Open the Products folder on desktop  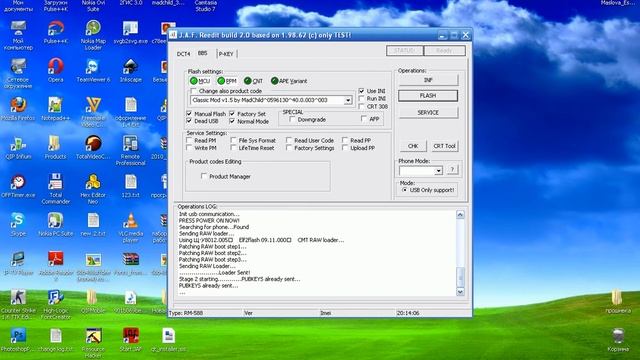(x=56, y=143)
